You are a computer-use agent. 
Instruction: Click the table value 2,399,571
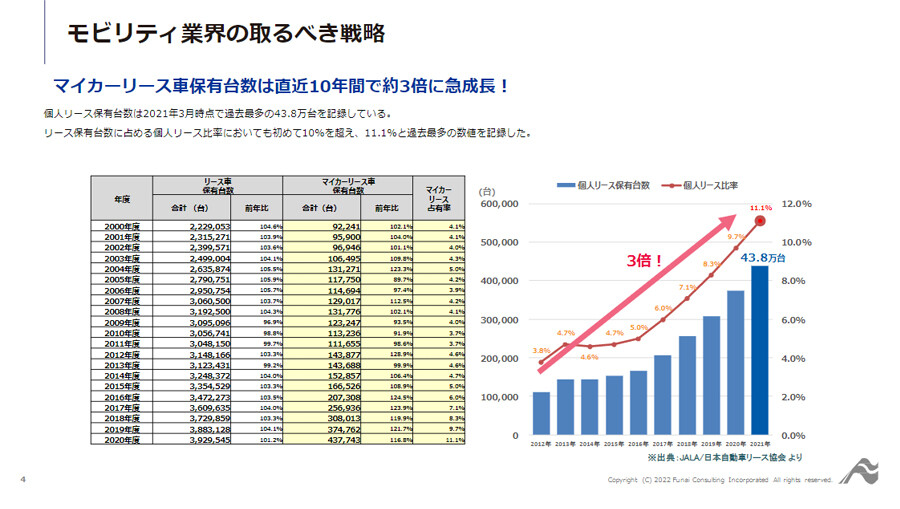(x=210, y=248)
